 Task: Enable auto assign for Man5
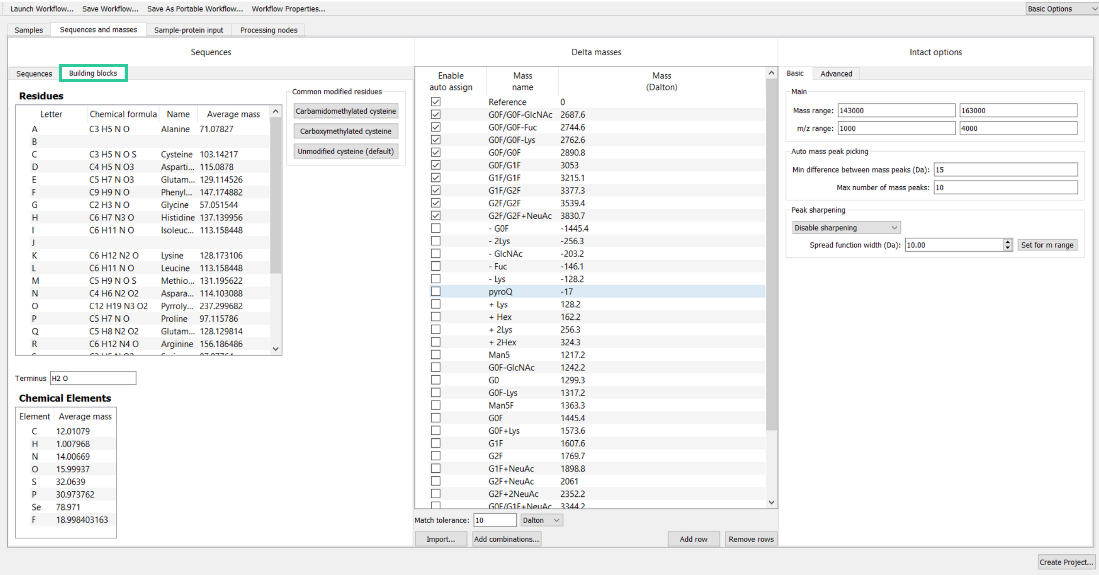436,354
